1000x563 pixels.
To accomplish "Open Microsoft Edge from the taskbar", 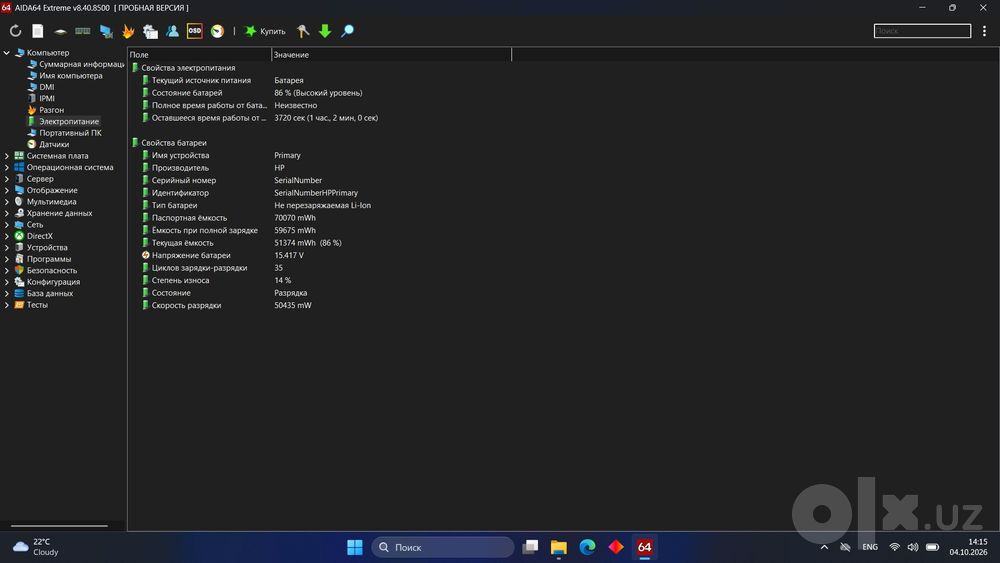I will tap(587, 547).
